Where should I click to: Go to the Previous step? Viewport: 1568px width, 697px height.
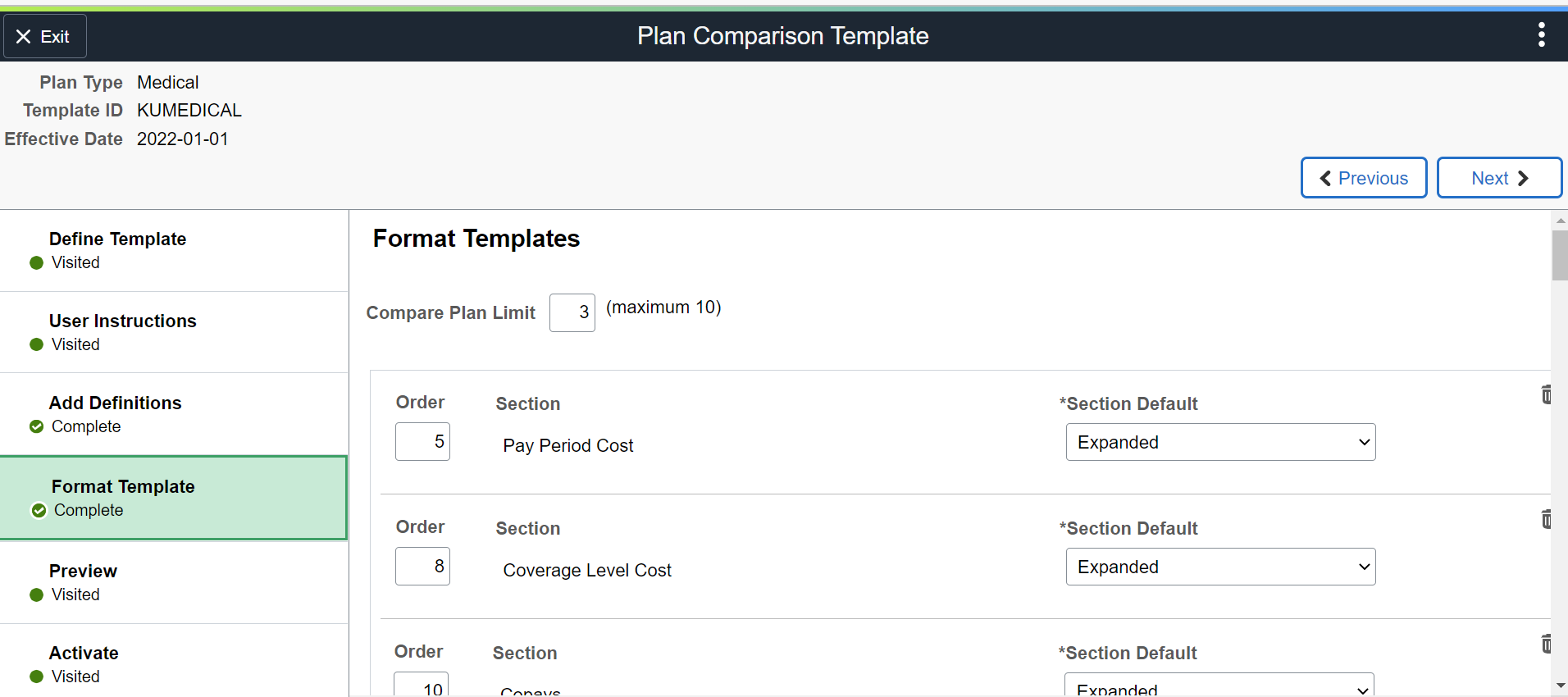point(1363,178)
